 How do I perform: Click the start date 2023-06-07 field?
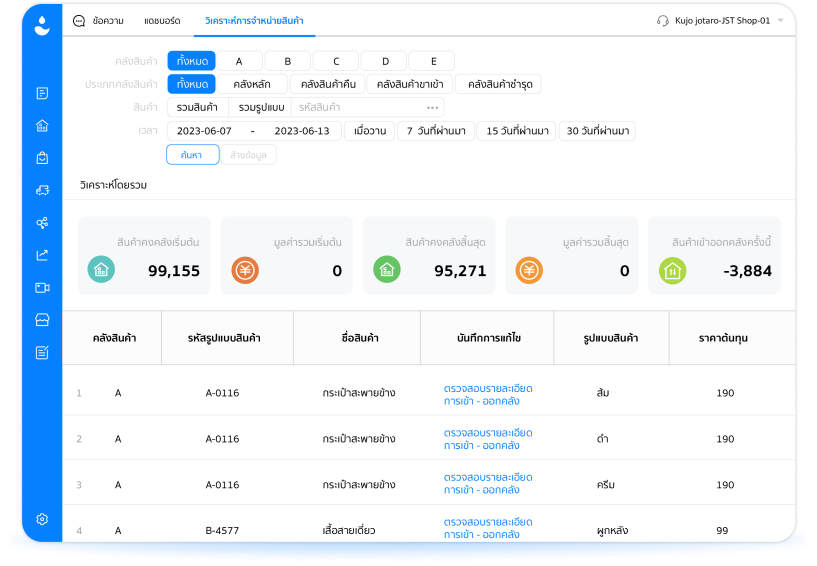click(204, 131)
